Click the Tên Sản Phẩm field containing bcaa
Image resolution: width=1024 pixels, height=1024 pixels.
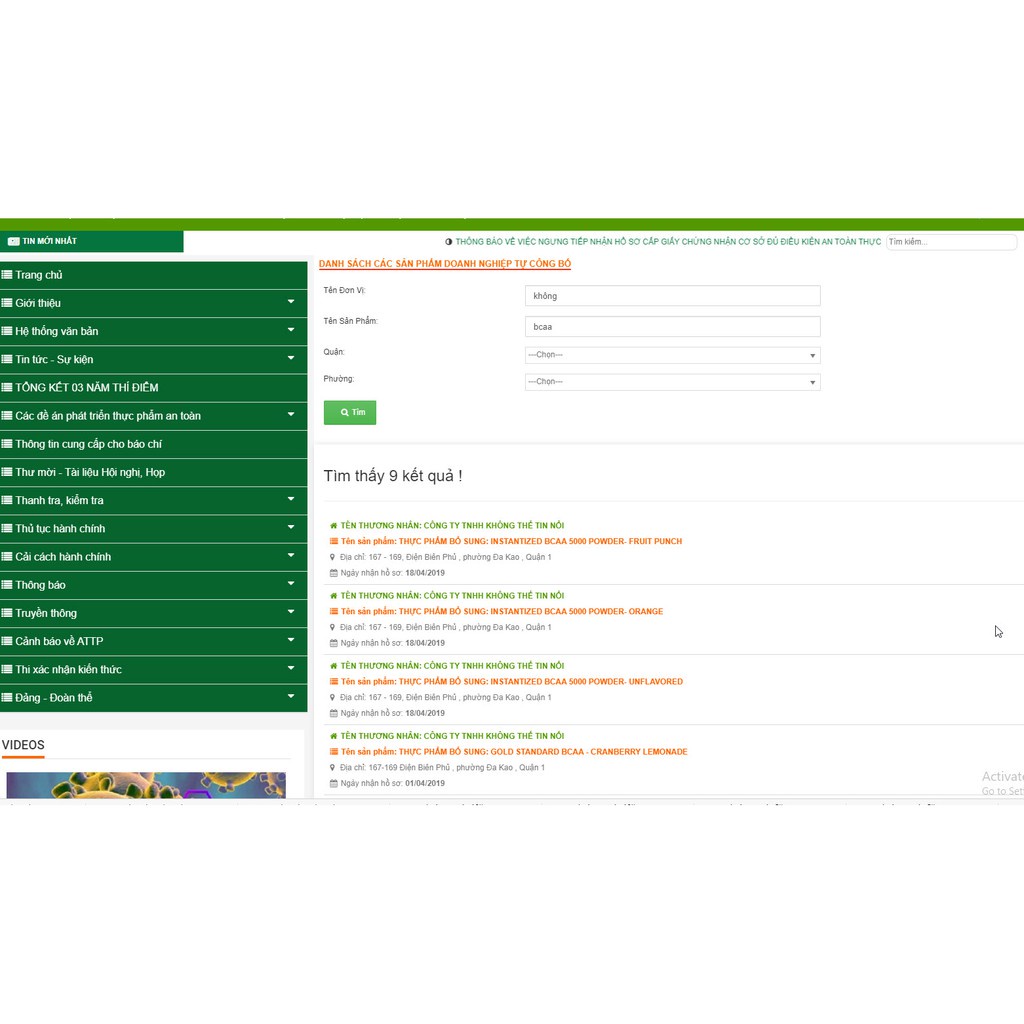(x=672, y=327)
